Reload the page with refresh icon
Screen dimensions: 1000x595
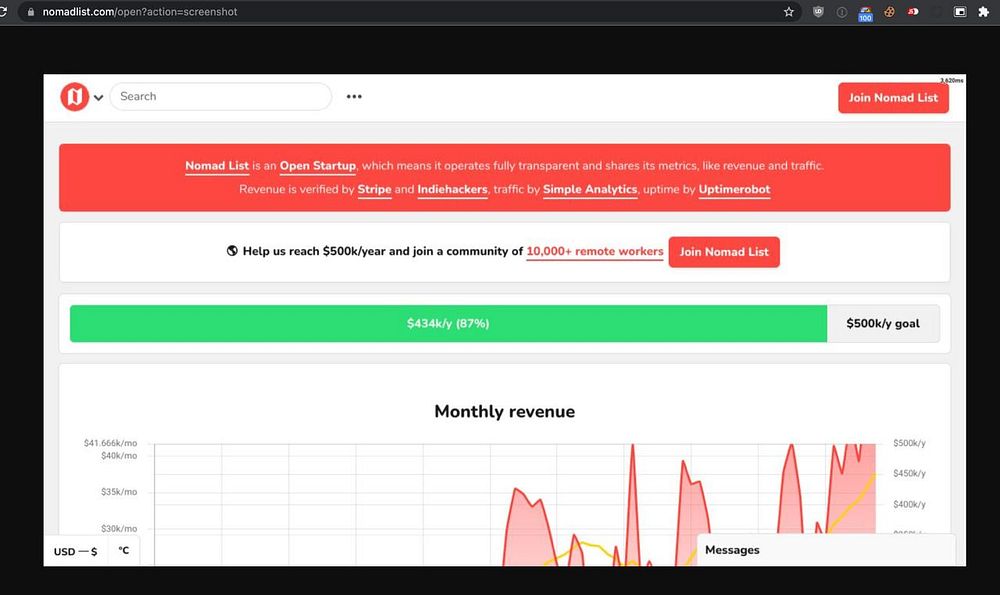pyautogui.click(x=3, y=11)
